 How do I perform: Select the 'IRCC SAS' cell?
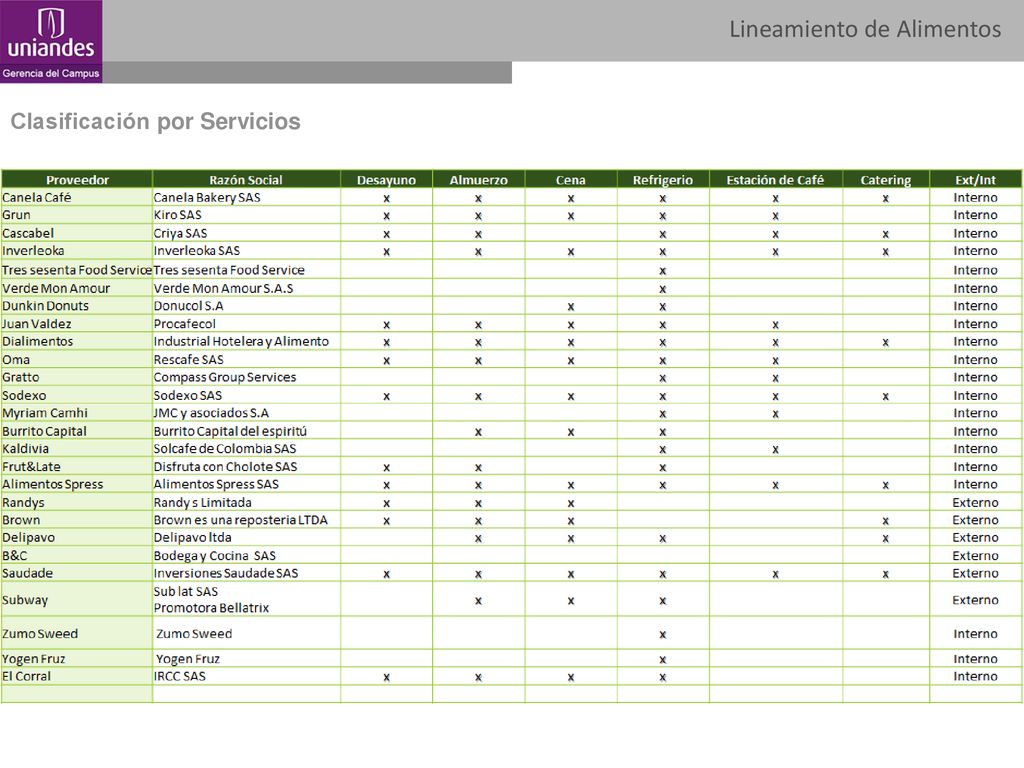pyautogui.click(x=246, y=677)
